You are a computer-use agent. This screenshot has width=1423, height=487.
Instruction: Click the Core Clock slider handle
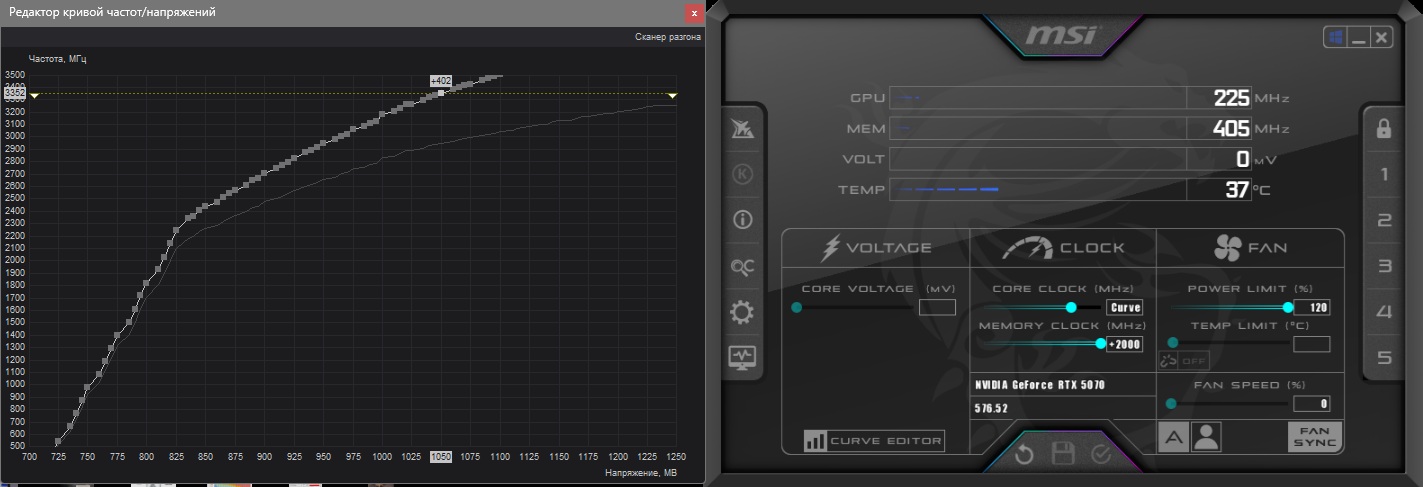tap(1071, 307)
